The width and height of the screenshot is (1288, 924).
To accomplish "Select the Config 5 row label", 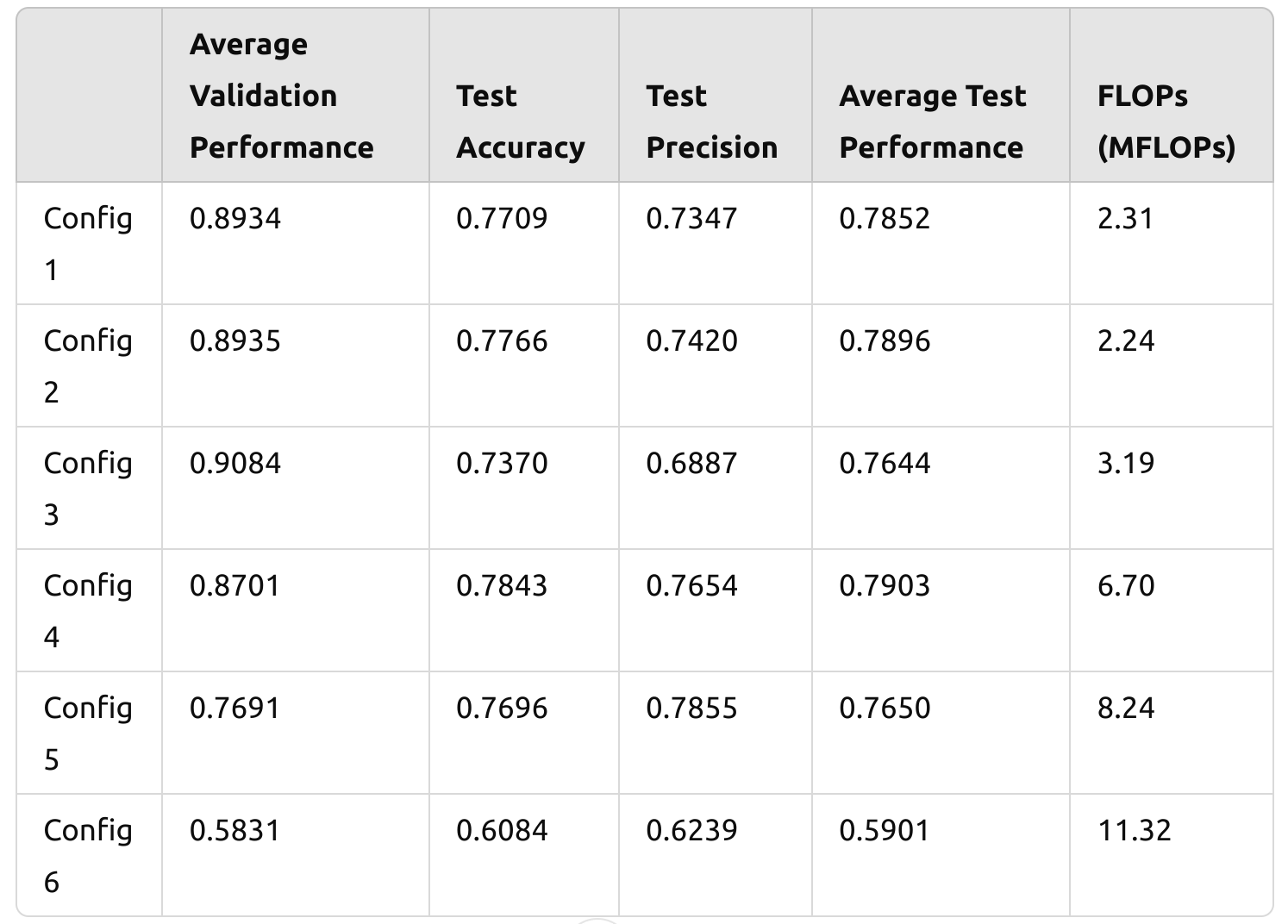I will [x=88, y=733].
